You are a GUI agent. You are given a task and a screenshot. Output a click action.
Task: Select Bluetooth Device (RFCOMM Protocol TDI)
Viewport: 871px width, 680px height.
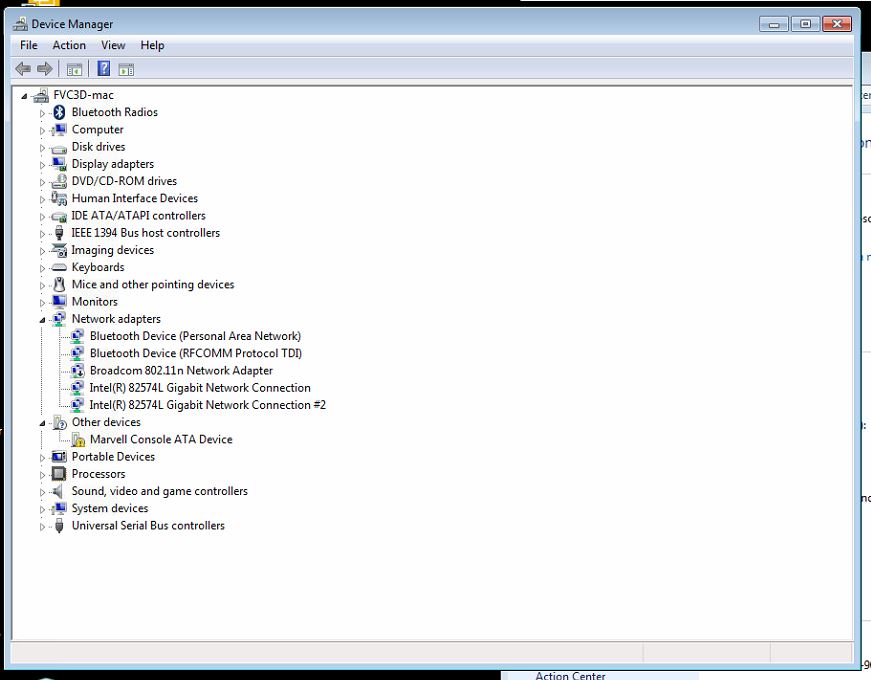tap(195, 353)
